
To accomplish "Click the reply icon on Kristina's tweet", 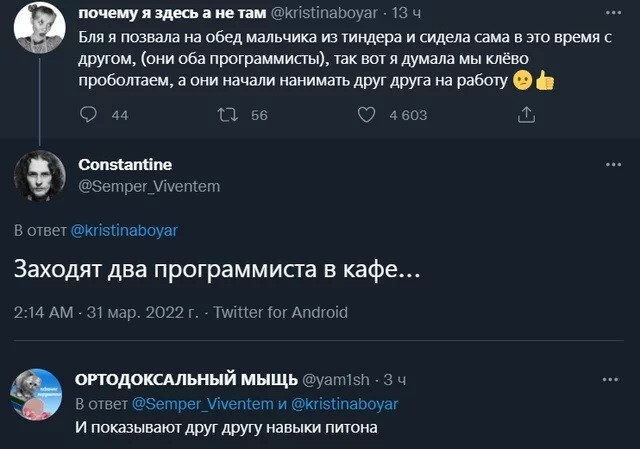I will point(87,115).
